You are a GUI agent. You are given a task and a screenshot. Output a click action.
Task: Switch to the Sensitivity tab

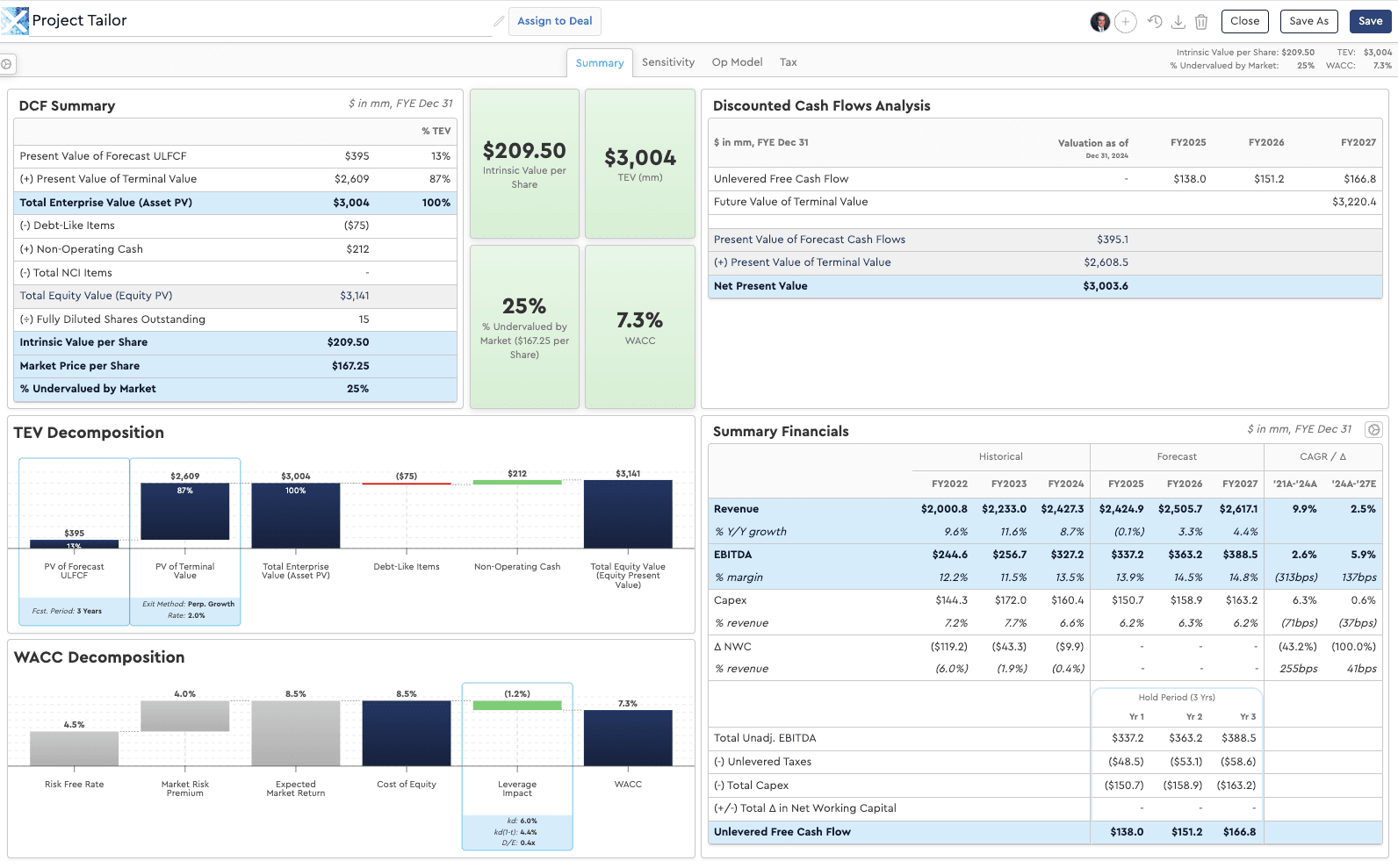pyautogui.click(x=667, y=62)
